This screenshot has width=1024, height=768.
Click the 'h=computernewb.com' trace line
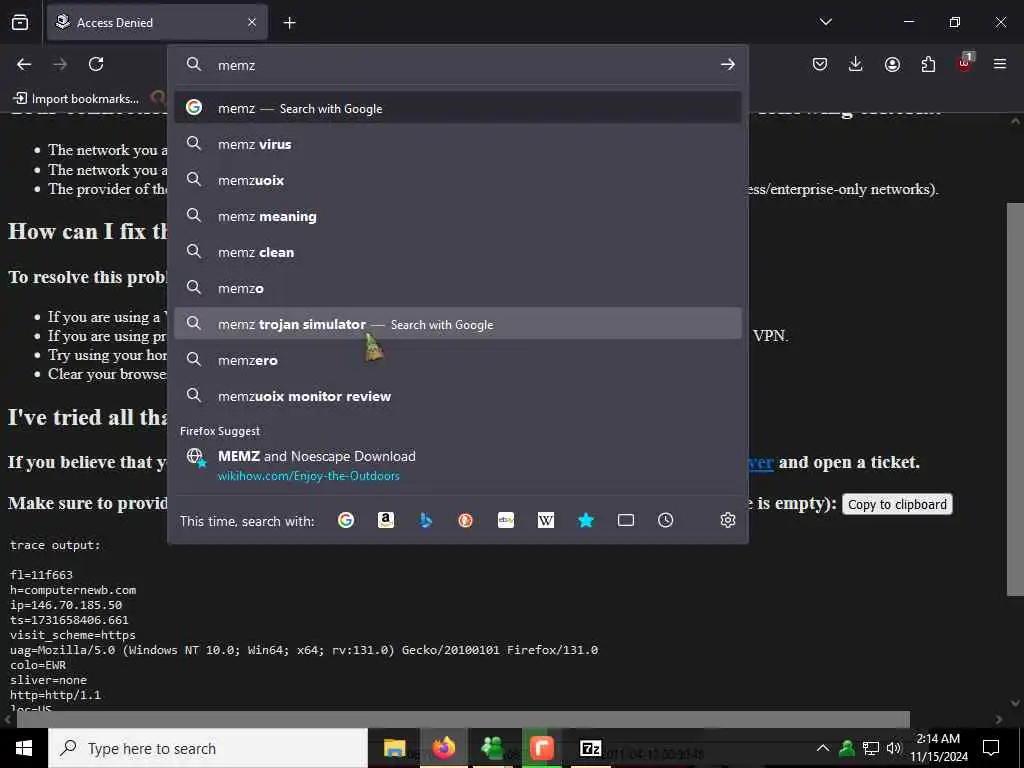pyautogui.click(x=73, y=590)
